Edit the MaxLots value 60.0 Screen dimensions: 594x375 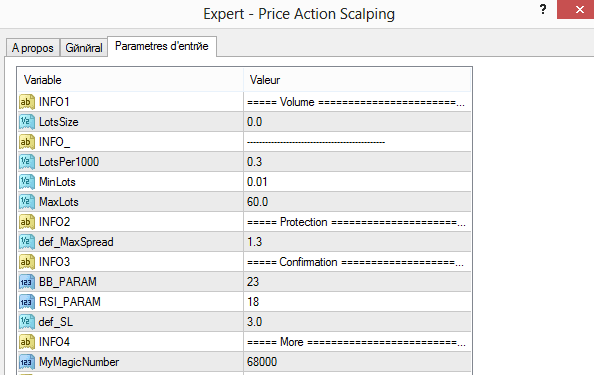(x=357, y=202)
